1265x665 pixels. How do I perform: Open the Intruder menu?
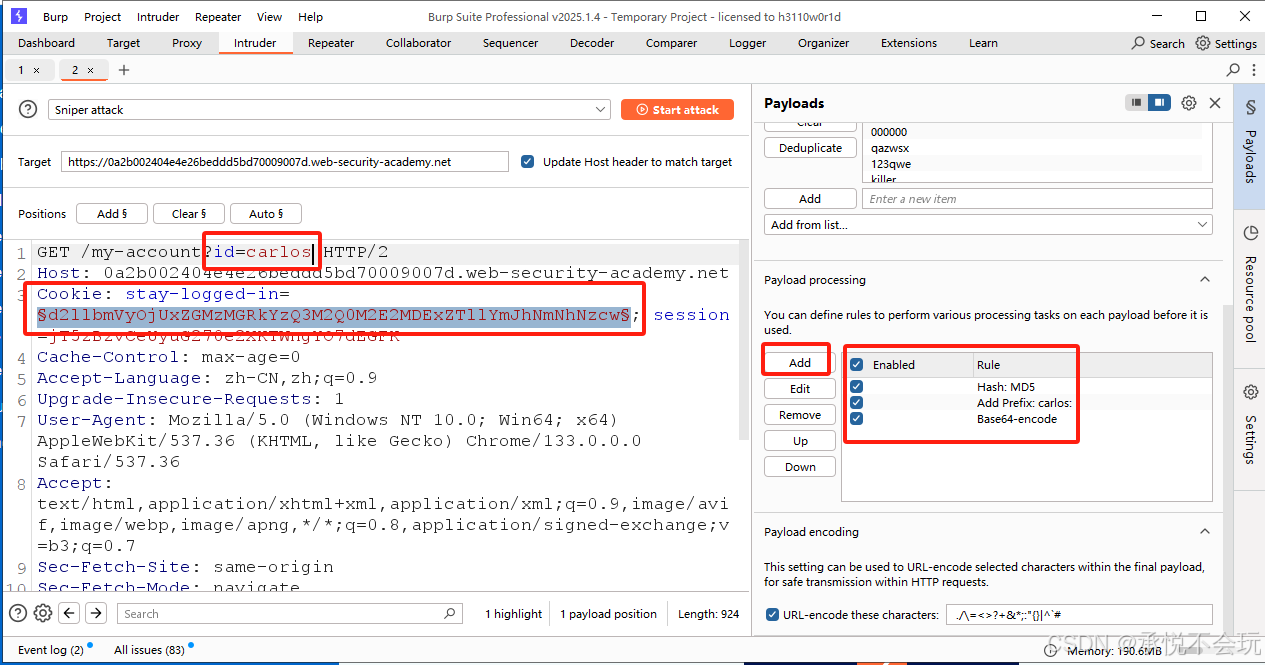pos(158,17)
